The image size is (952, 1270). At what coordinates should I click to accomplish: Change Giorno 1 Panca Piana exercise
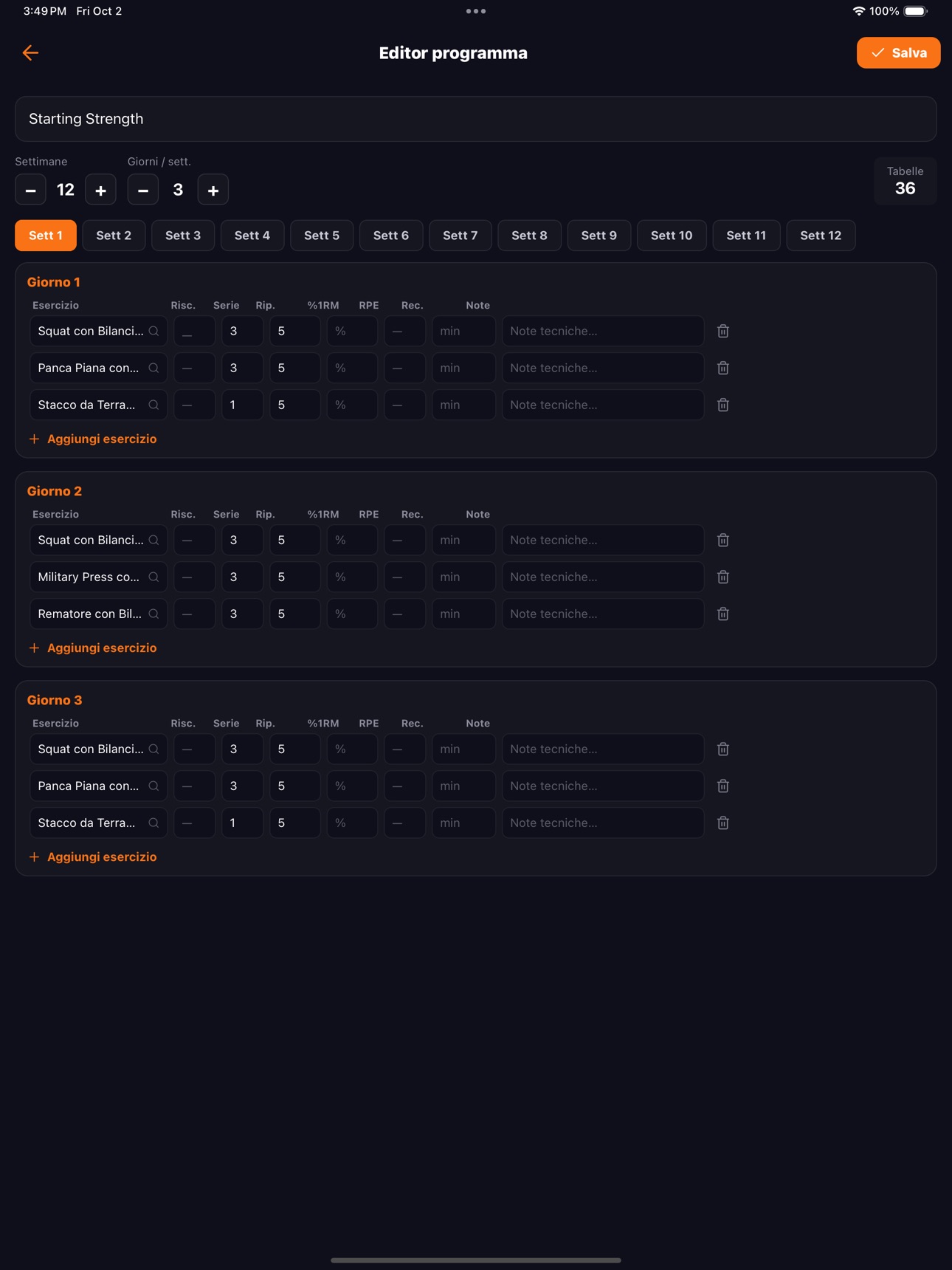98,368
